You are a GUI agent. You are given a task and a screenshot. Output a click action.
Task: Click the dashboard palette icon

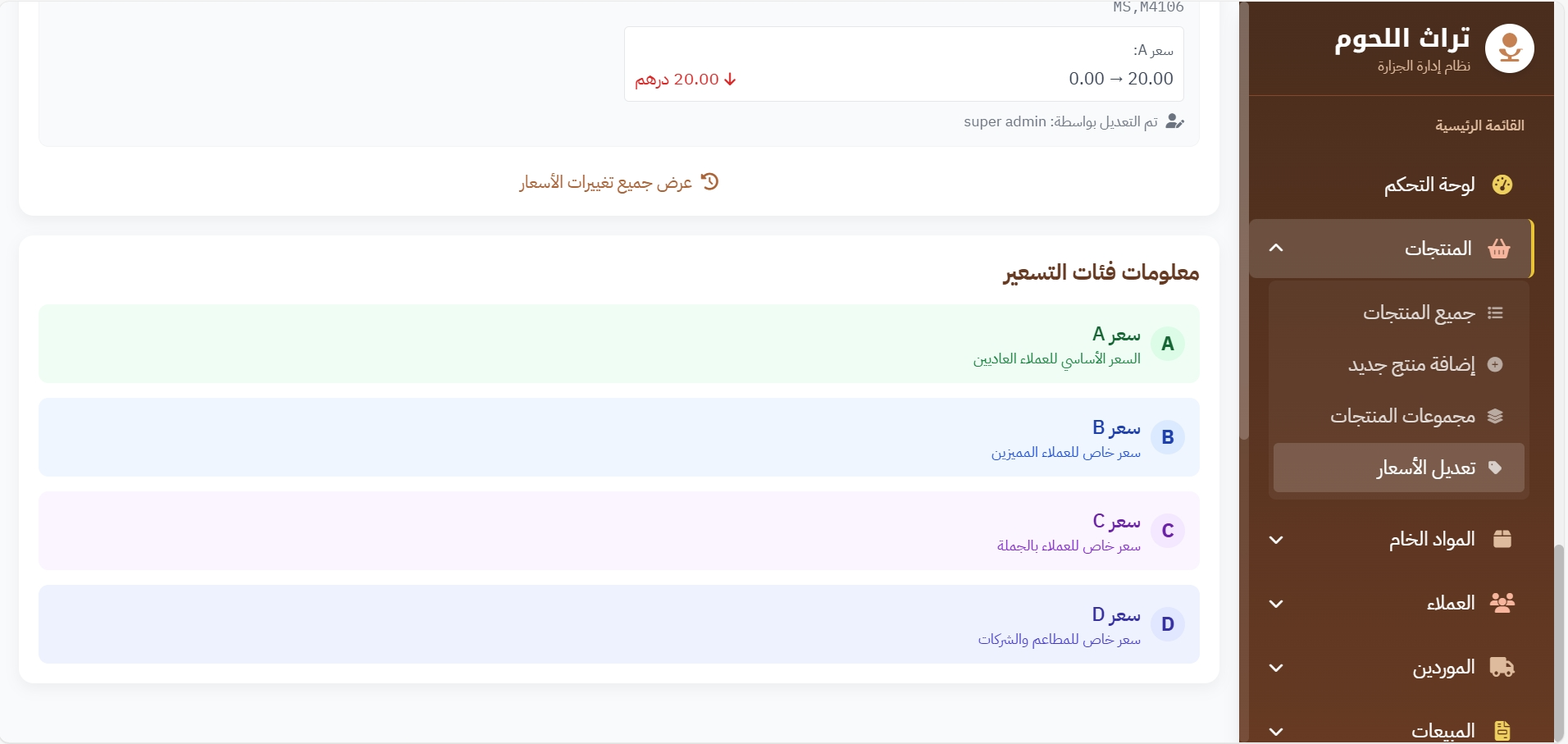1502,185
